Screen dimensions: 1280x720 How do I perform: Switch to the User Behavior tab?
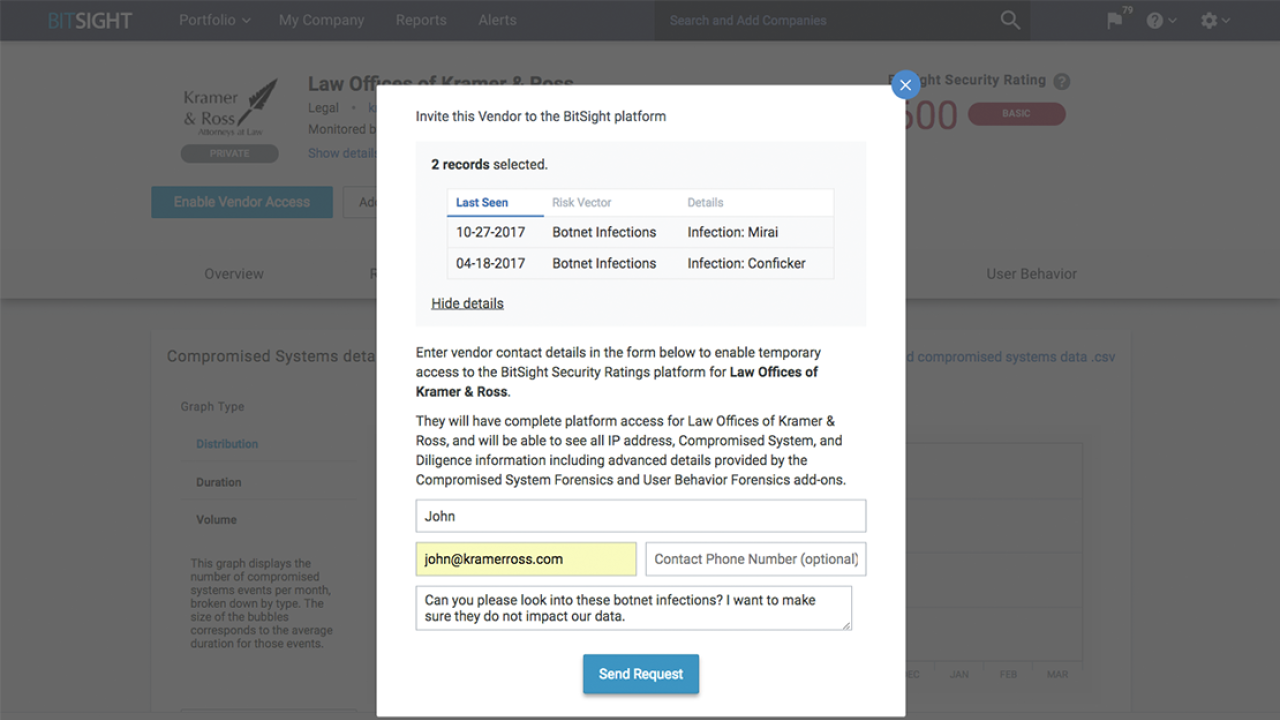(x=1031, y=273)
